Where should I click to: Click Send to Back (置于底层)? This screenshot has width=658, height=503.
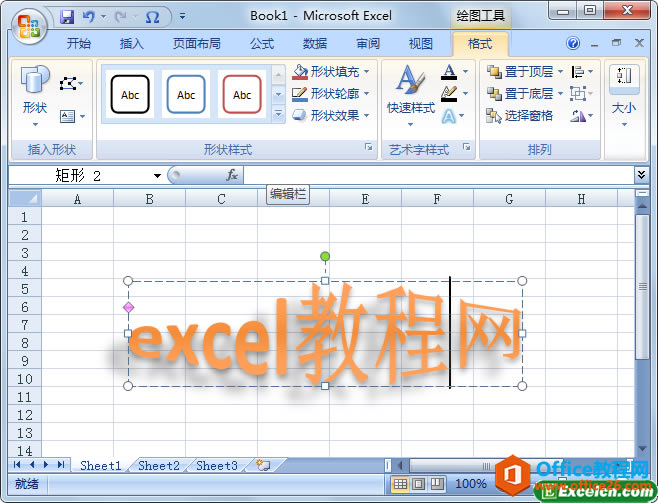(x=520, y=94)
